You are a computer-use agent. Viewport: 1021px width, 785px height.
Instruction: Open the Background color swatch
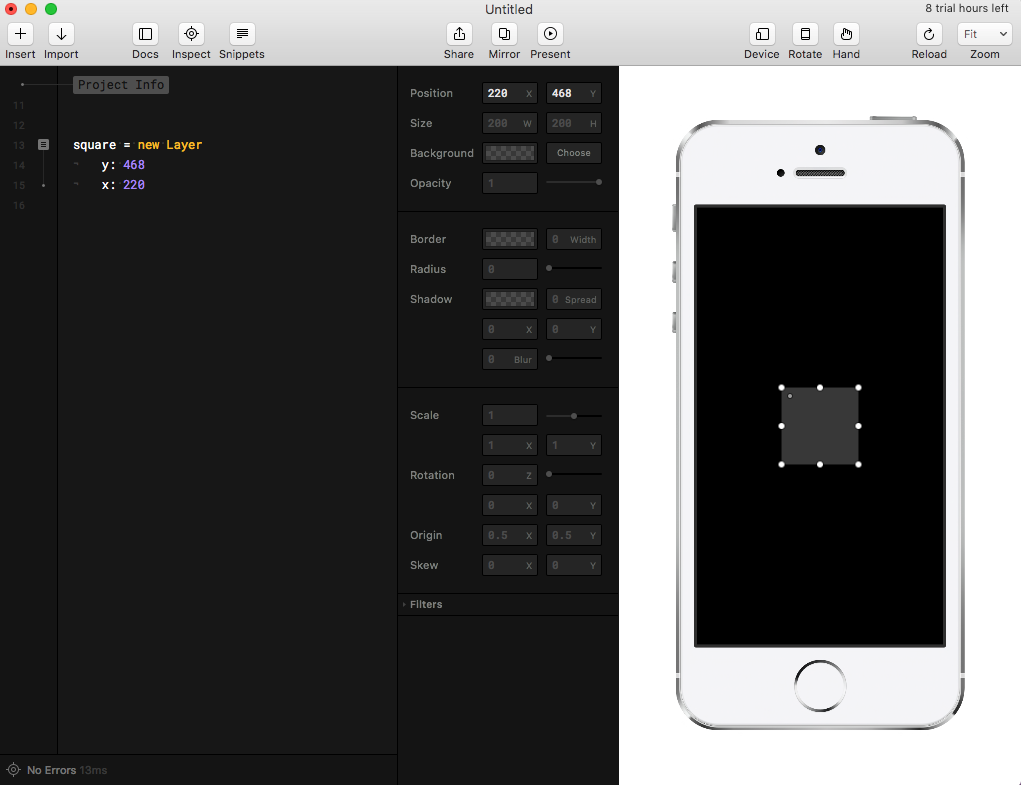coord(509,153)
